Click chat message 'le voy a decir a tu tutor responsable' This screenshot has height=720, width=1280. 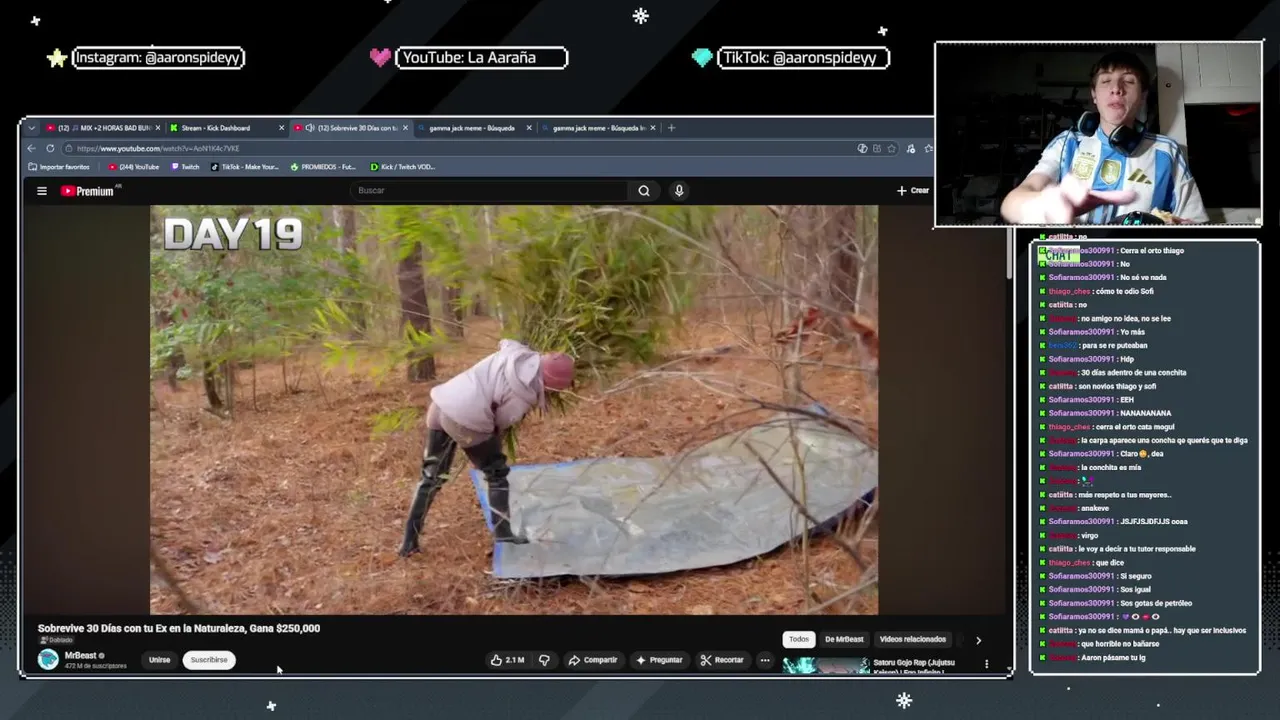click(1137, 549)
